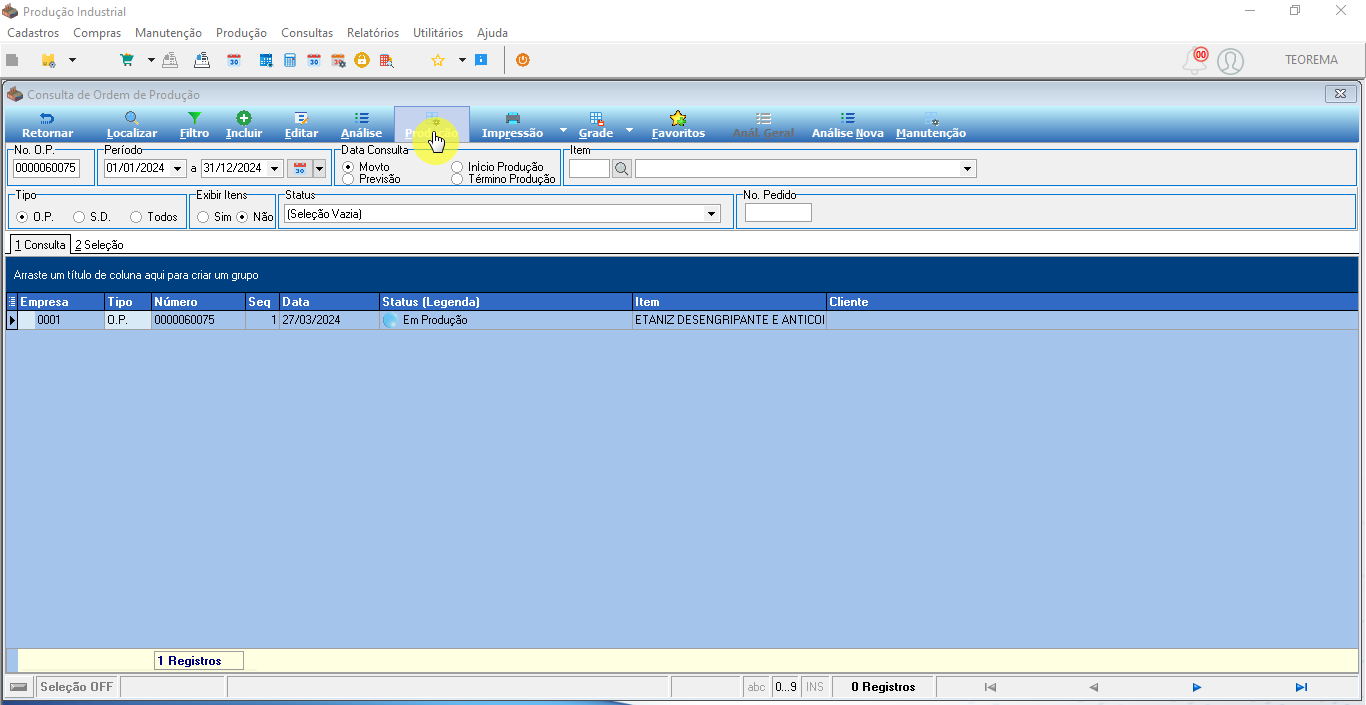Click the Favoritos star icon

[x=678, y=118]
